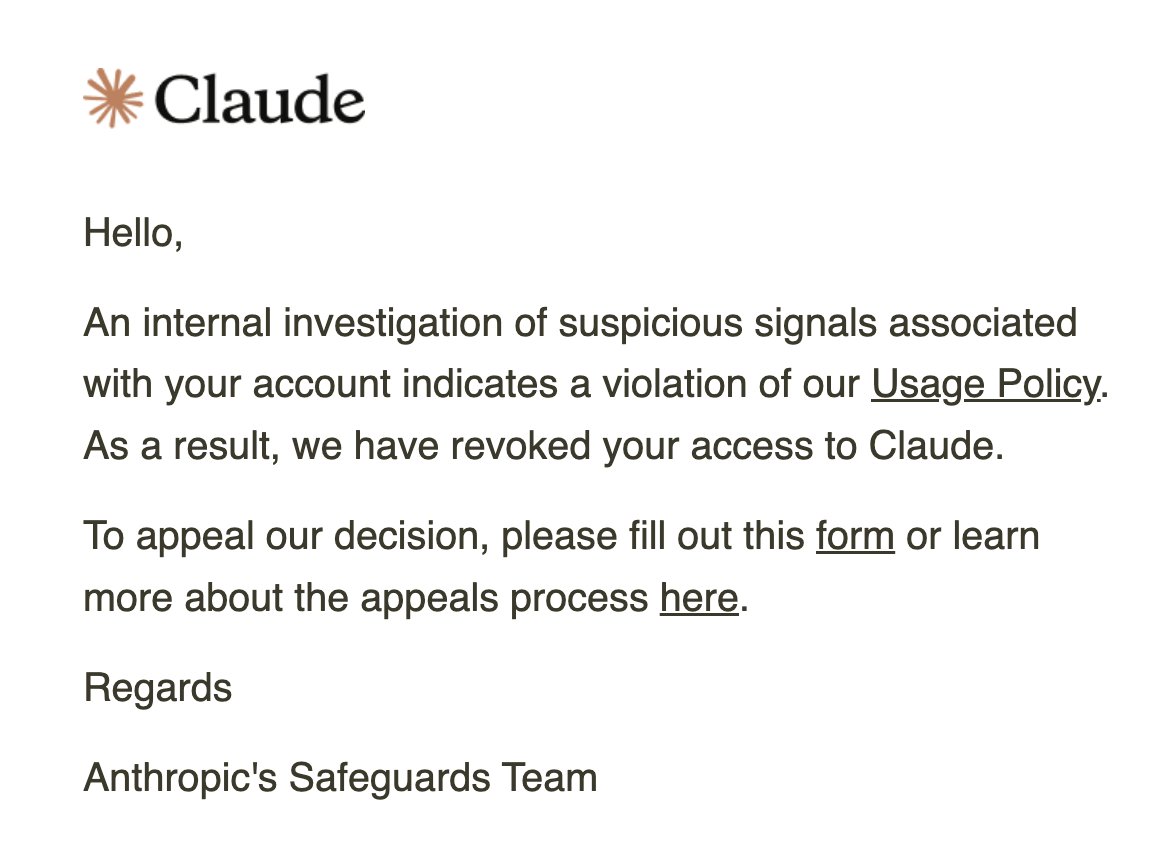Screen dimensions: 1166x846
Task: Click the Claude wordmark text
Action: click(x=260, y=99)
